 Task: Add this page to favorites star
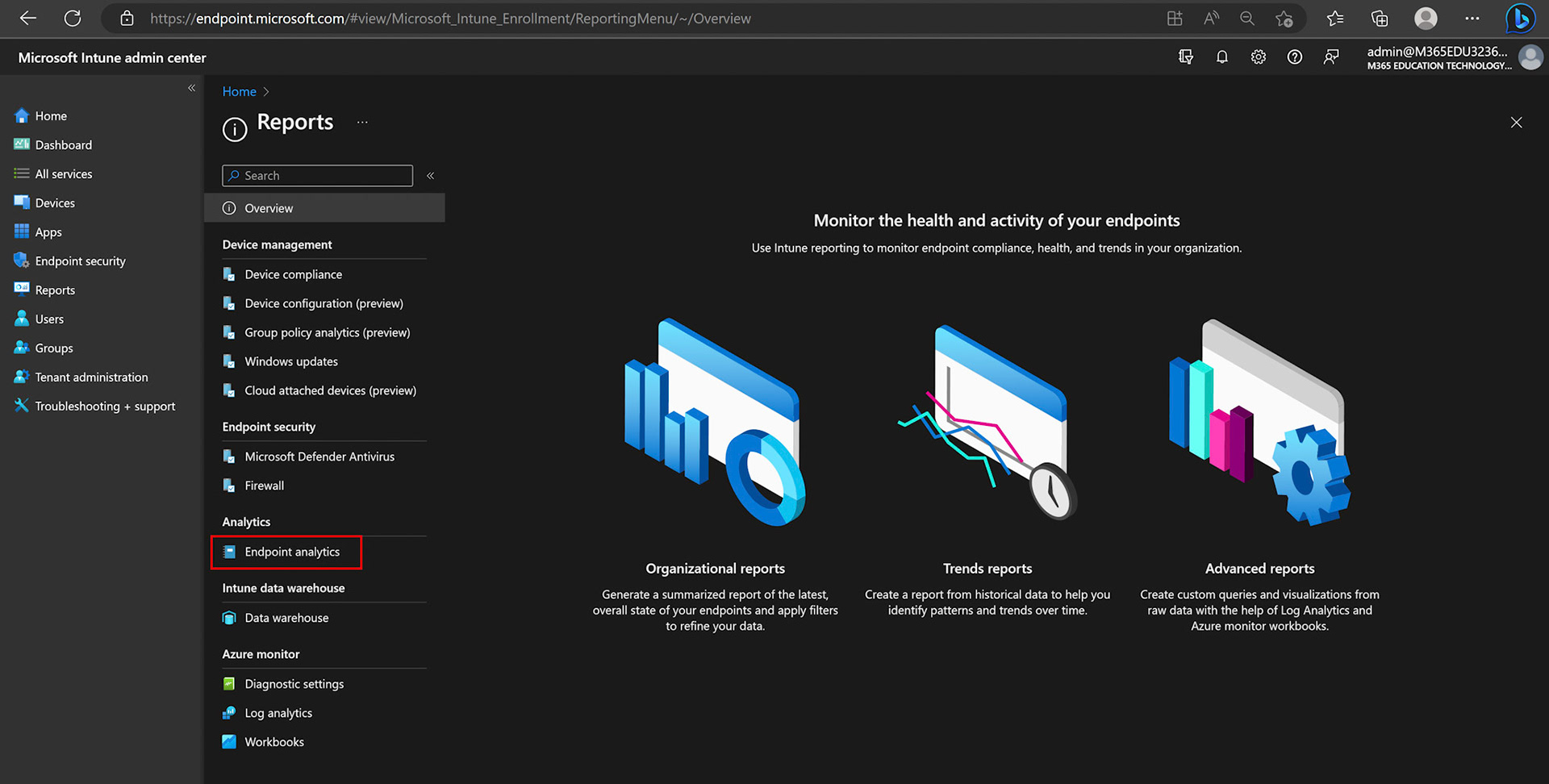point(1284,18)
